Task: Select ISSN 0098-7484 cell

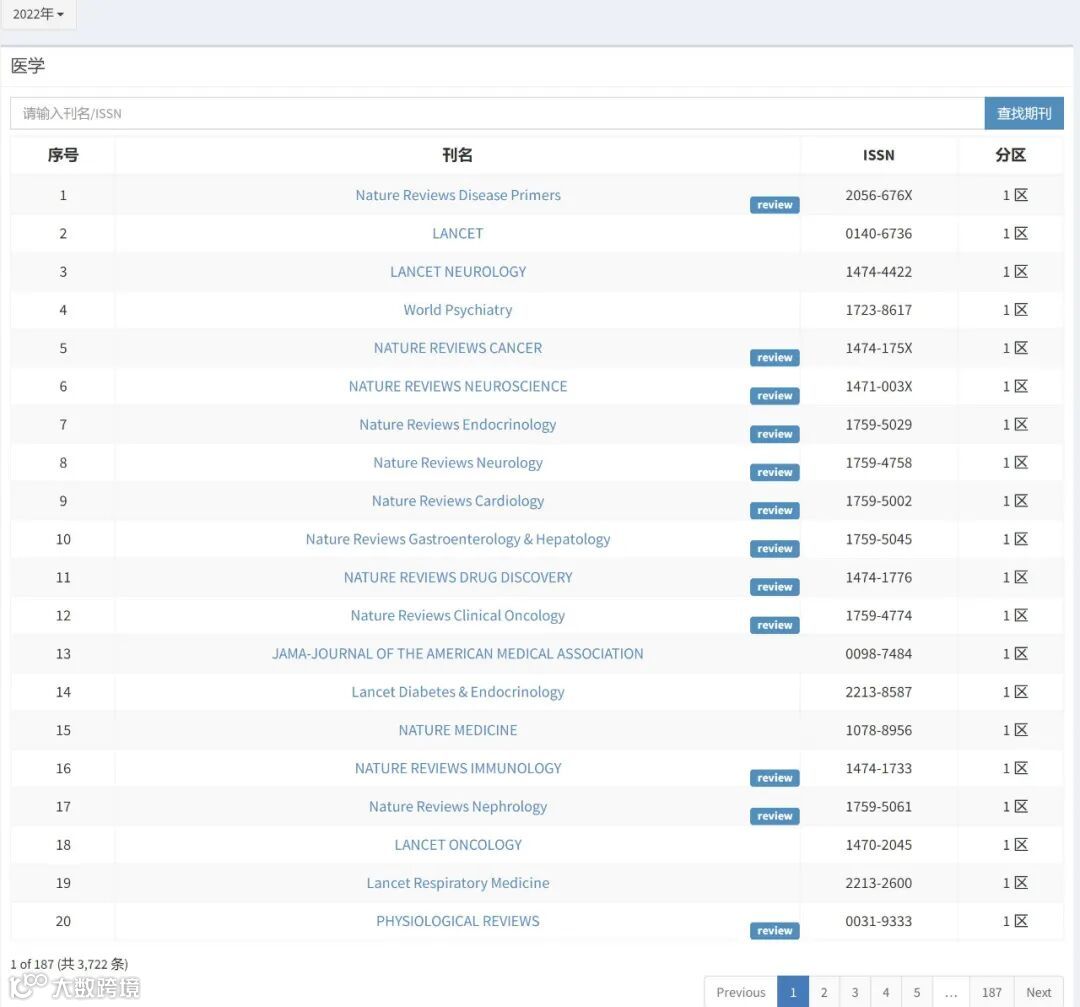Action: pyautogui.click(x=878, y=654)
